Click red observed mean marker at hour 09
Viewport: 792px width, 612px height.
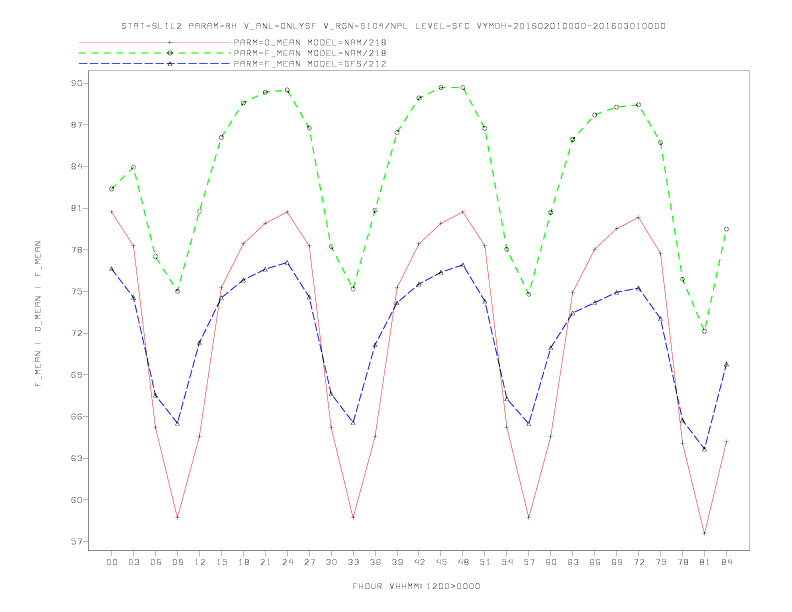tap(177, 517)
